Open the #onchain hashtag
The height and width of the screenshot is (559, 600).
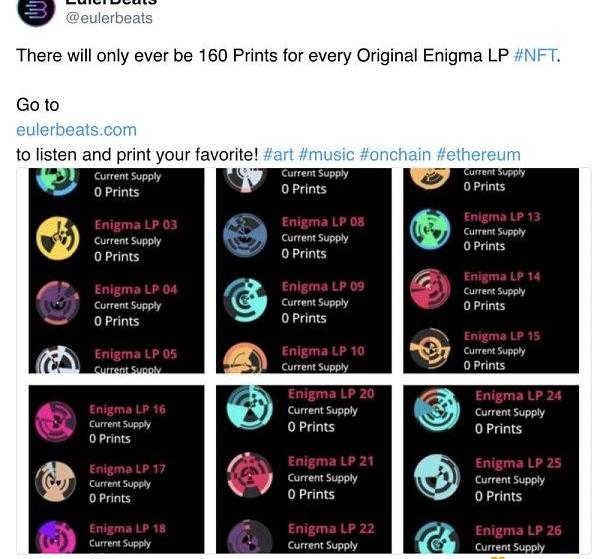(x=394, y=155)
